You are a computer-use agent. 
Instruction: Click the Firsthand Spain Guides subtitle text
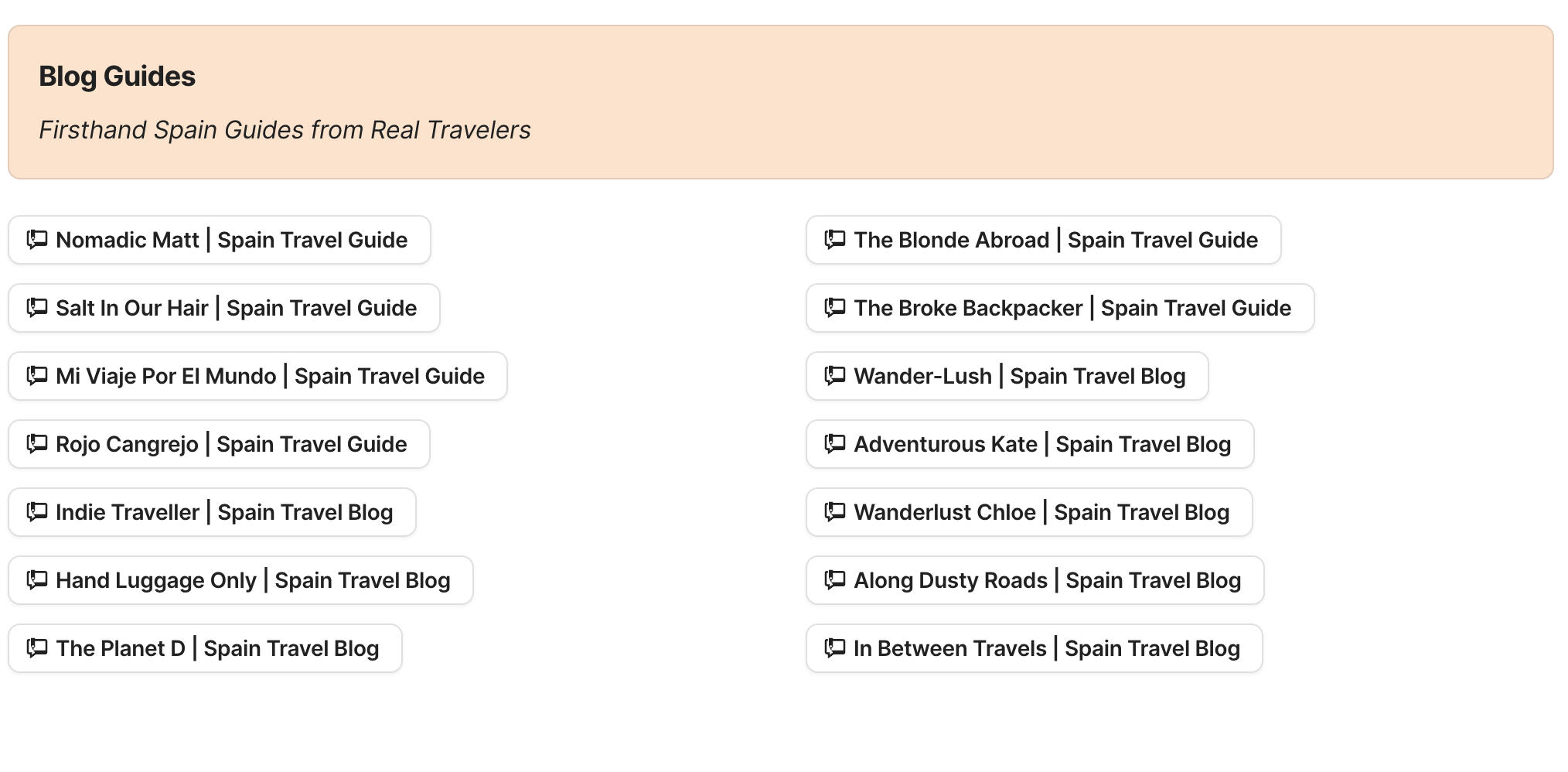click(x=285, y=131)
